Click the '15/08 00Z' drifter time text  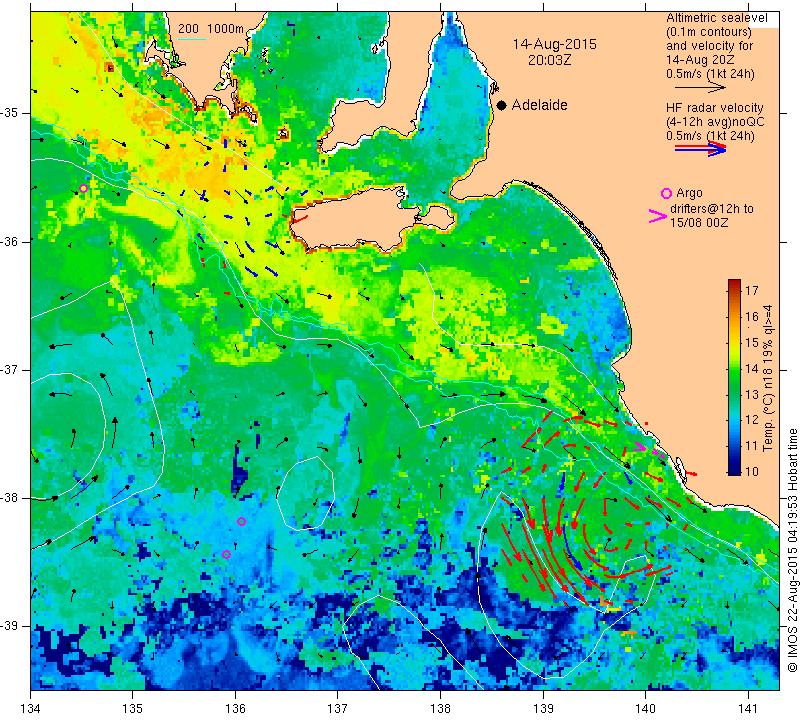(x=699, y=223)
